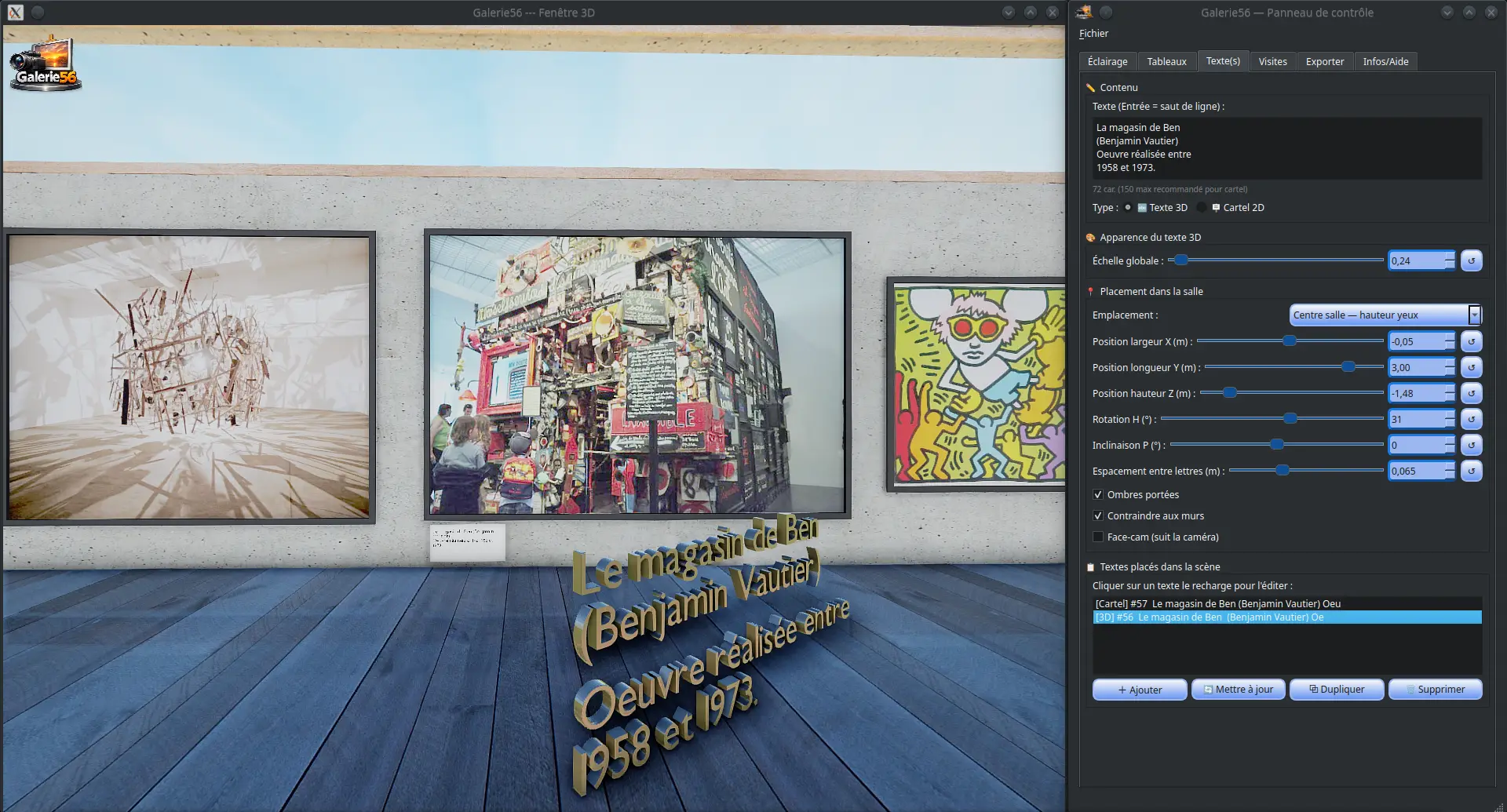The image size is (1507, 812).
Task: Click the Position hauteur Z spinbox arrows
Action: coord(1450,393)
